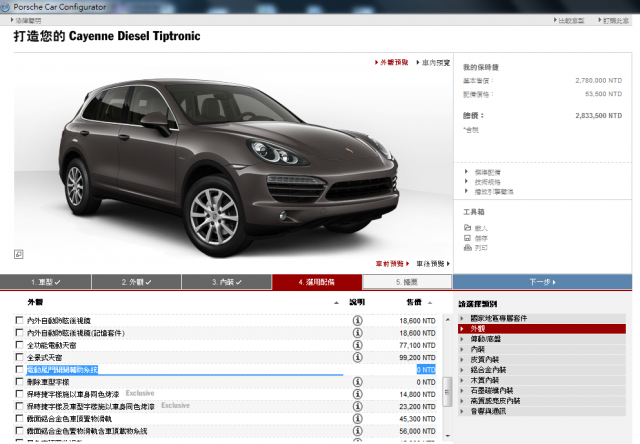Viewport: 640px width, 444px height.
Task: Check the highlighted 0 NTD tailgate option
Action: click(19, 369)
